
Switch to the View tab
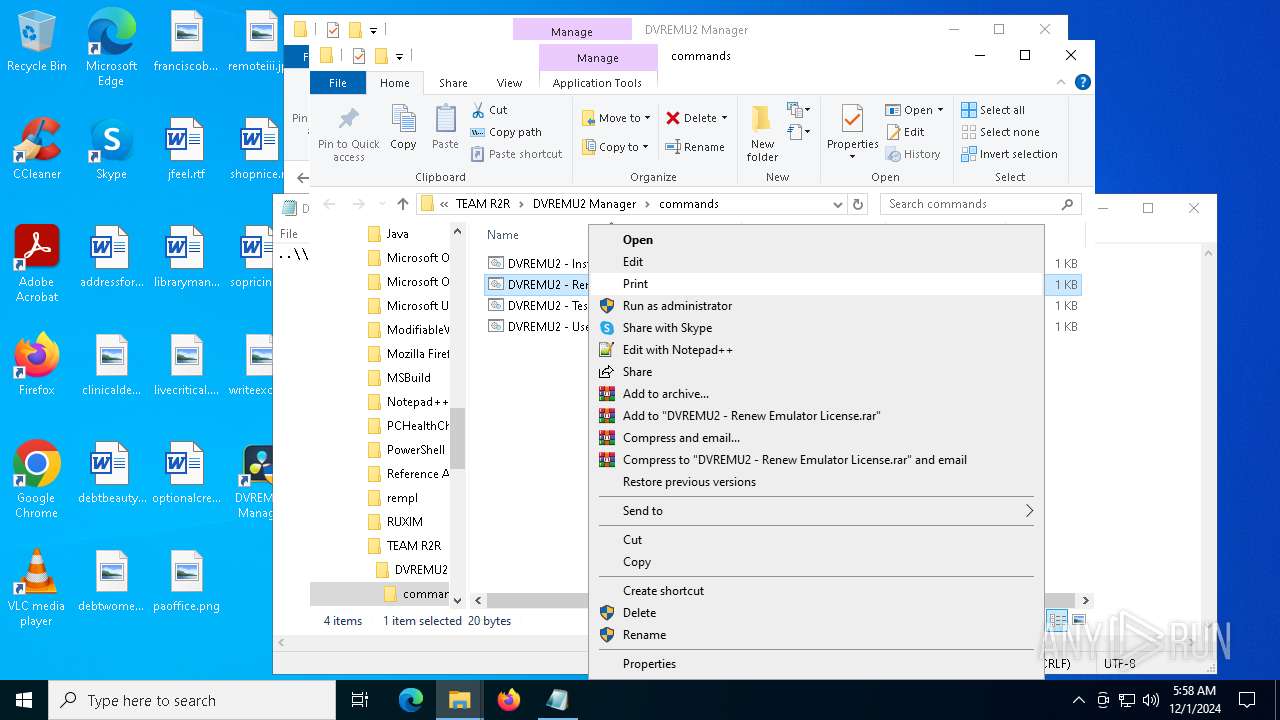[509, 83]
